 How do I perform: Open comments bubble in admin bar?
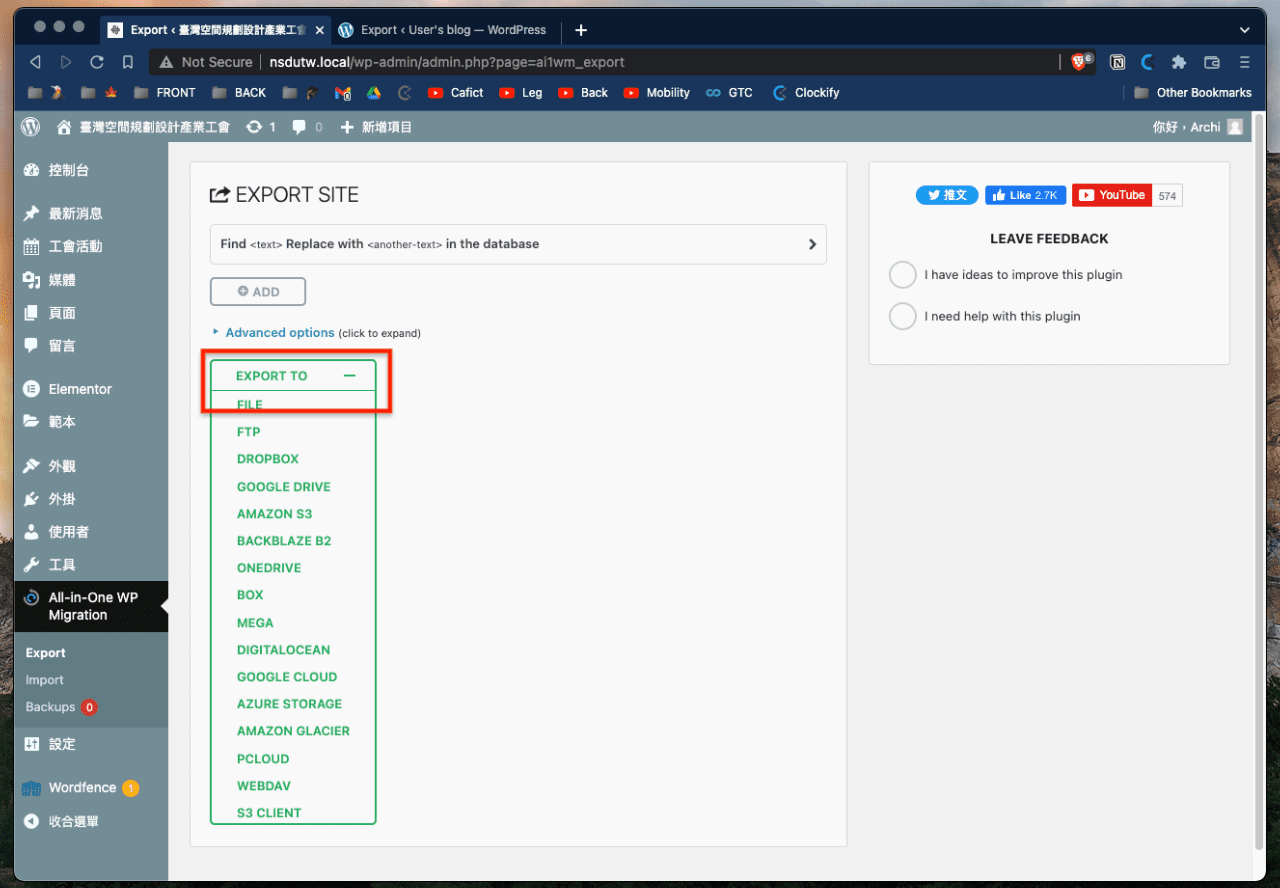point(307,127)
